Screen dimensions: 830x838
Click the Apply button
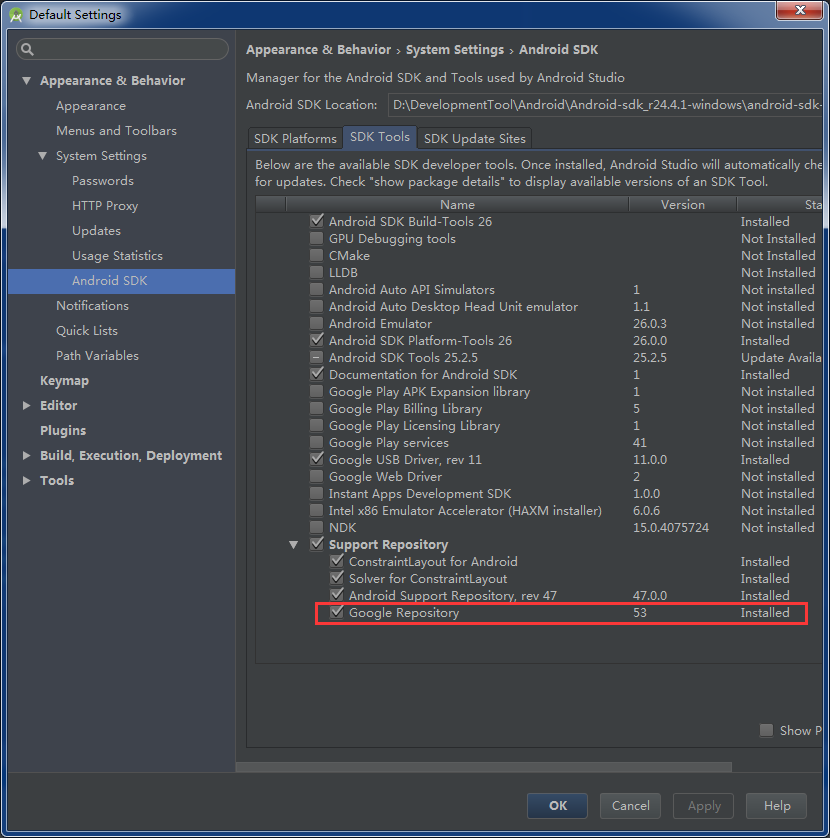pyautogui.click(x=703, y=805)
